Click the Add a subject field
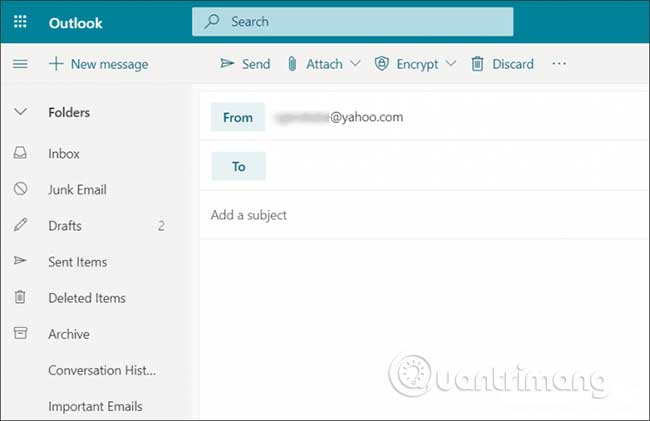 (424, 215)
